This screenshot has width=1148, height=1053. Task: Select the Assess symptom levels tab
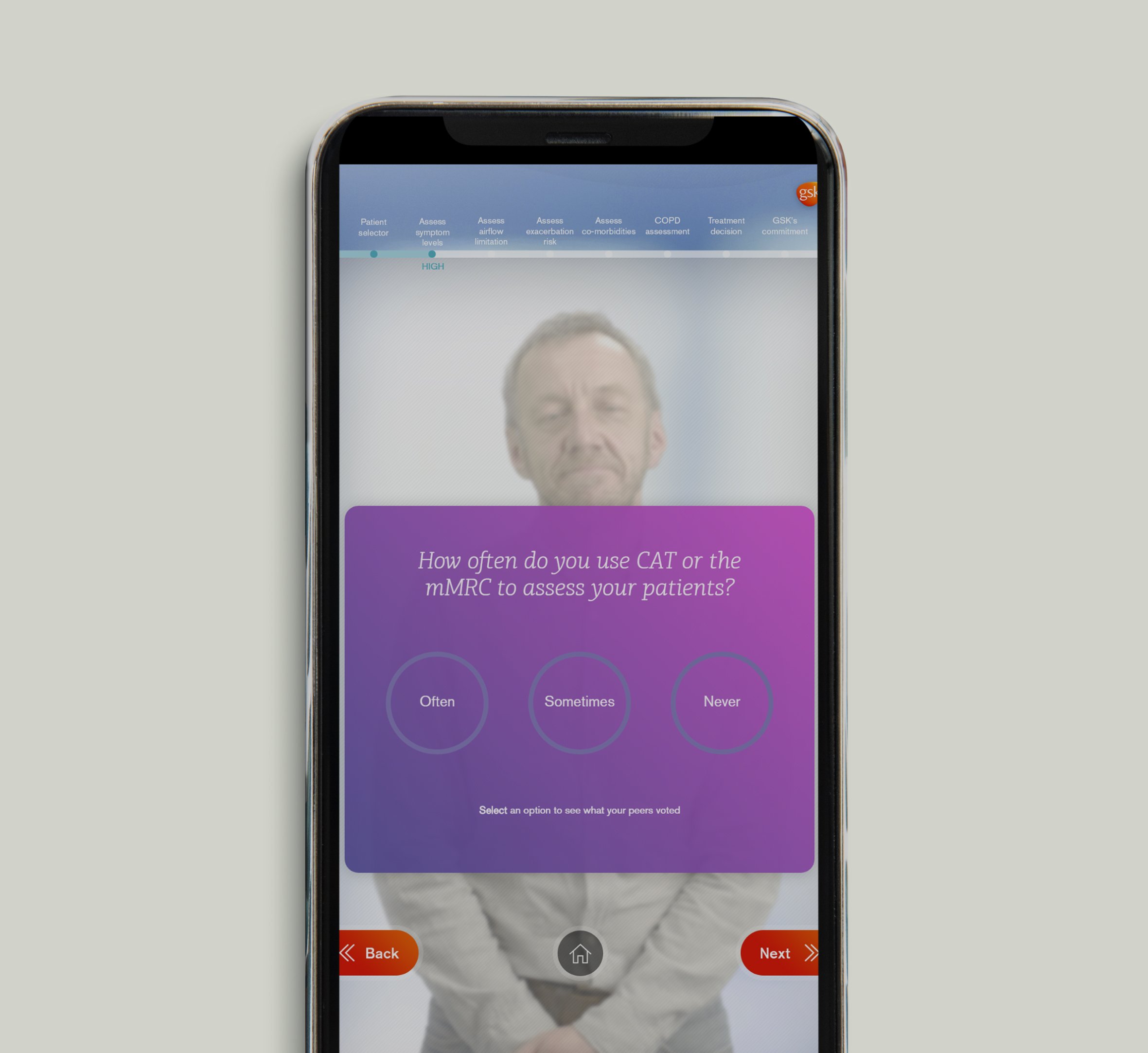click(x=432, y=231)
